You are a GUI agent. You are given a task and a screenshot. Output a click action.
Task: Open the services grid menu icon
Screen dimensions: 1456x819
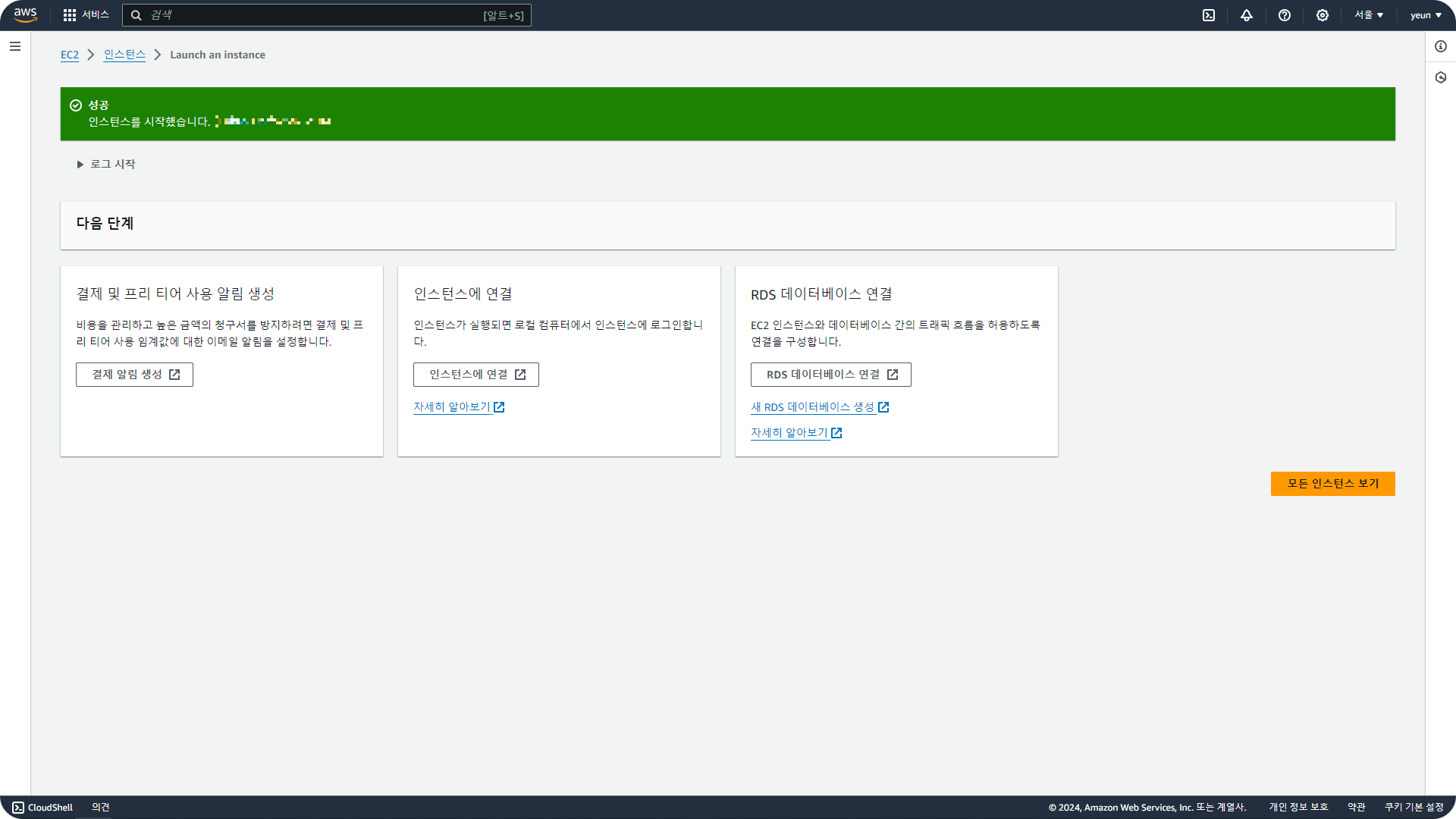(x=70, y=15)
